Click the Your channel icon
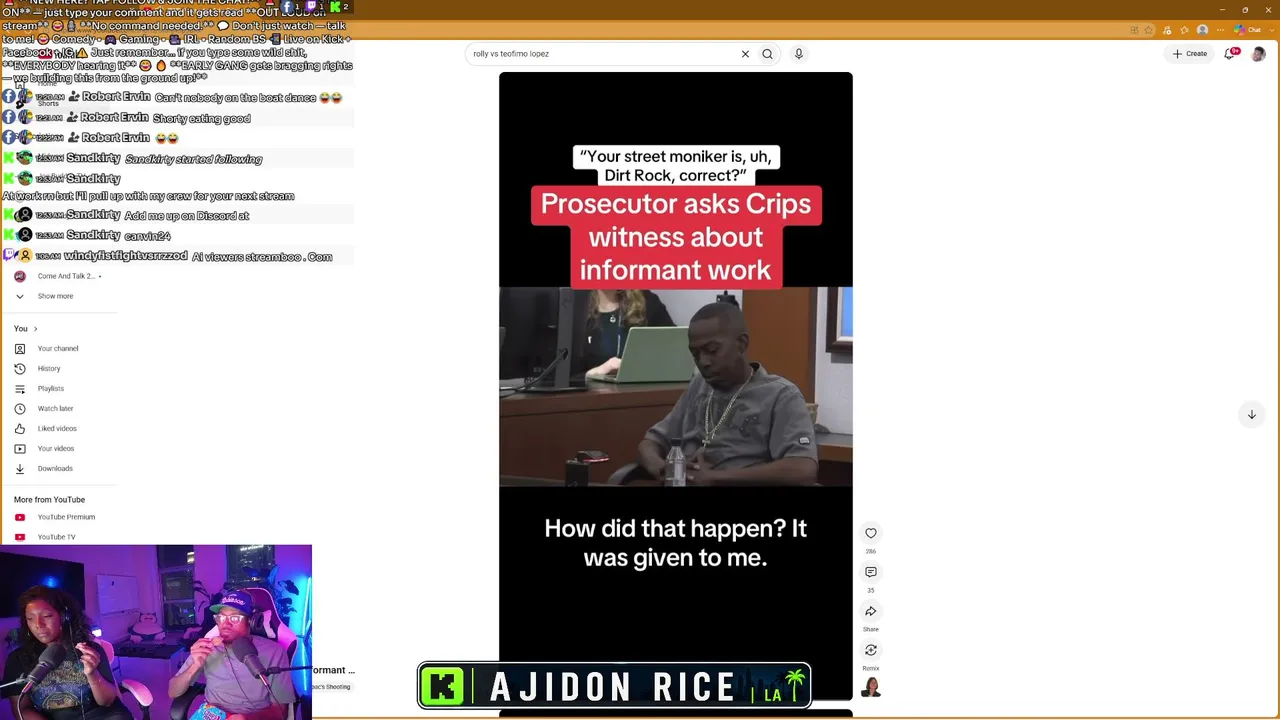 [x=20, y=349]
